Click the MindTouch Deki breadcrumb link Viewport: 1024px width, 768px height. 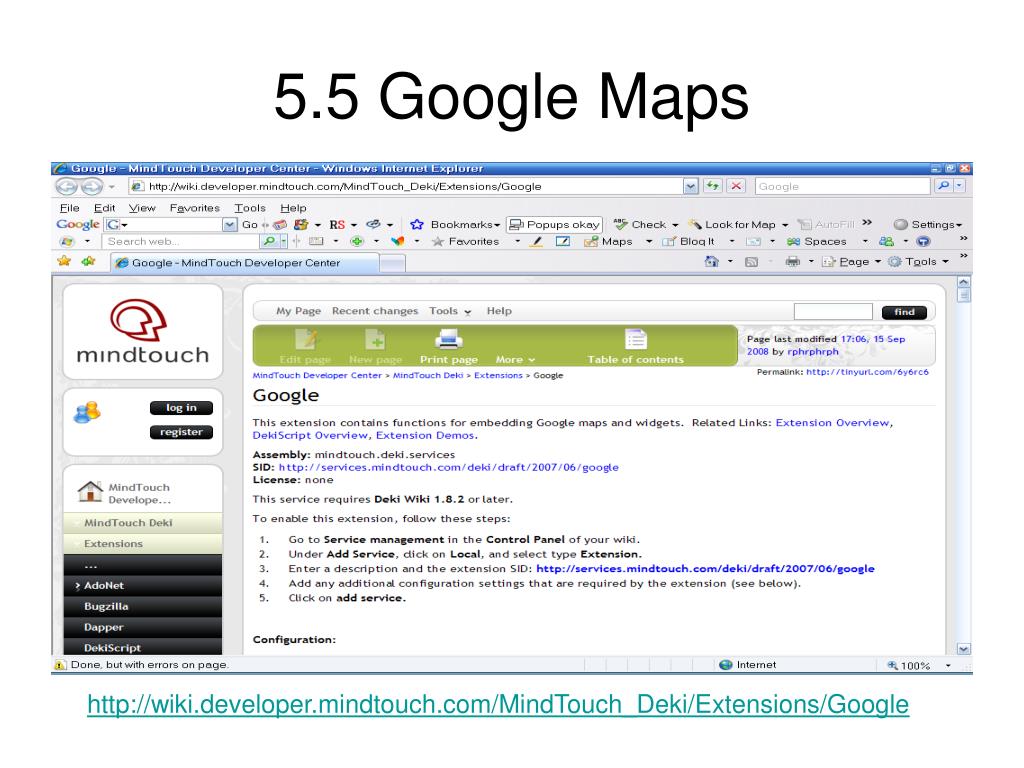428,376
